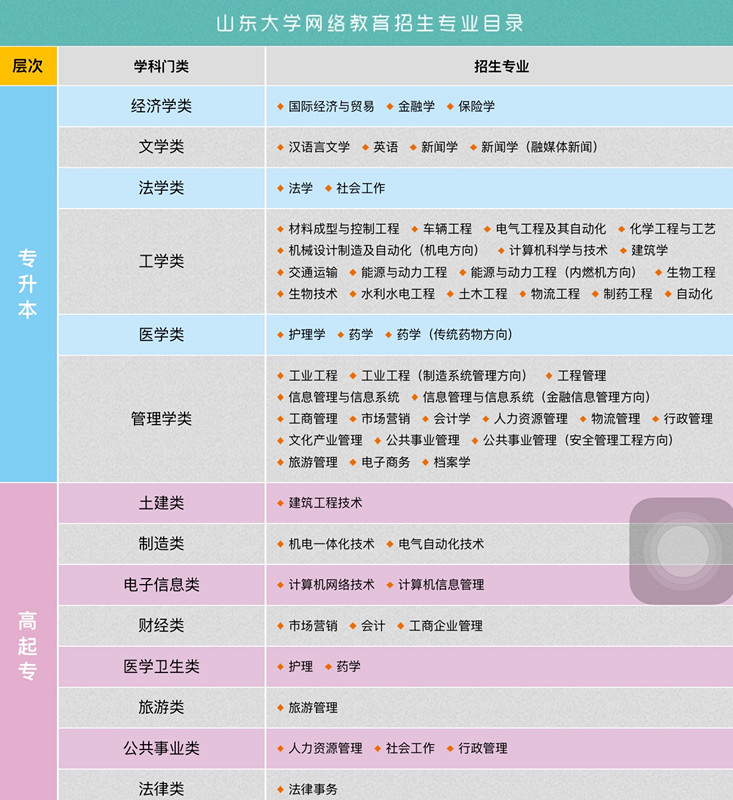
Task: Select the major 材料成型与控制工程
Action: click(x=344, y=229)
